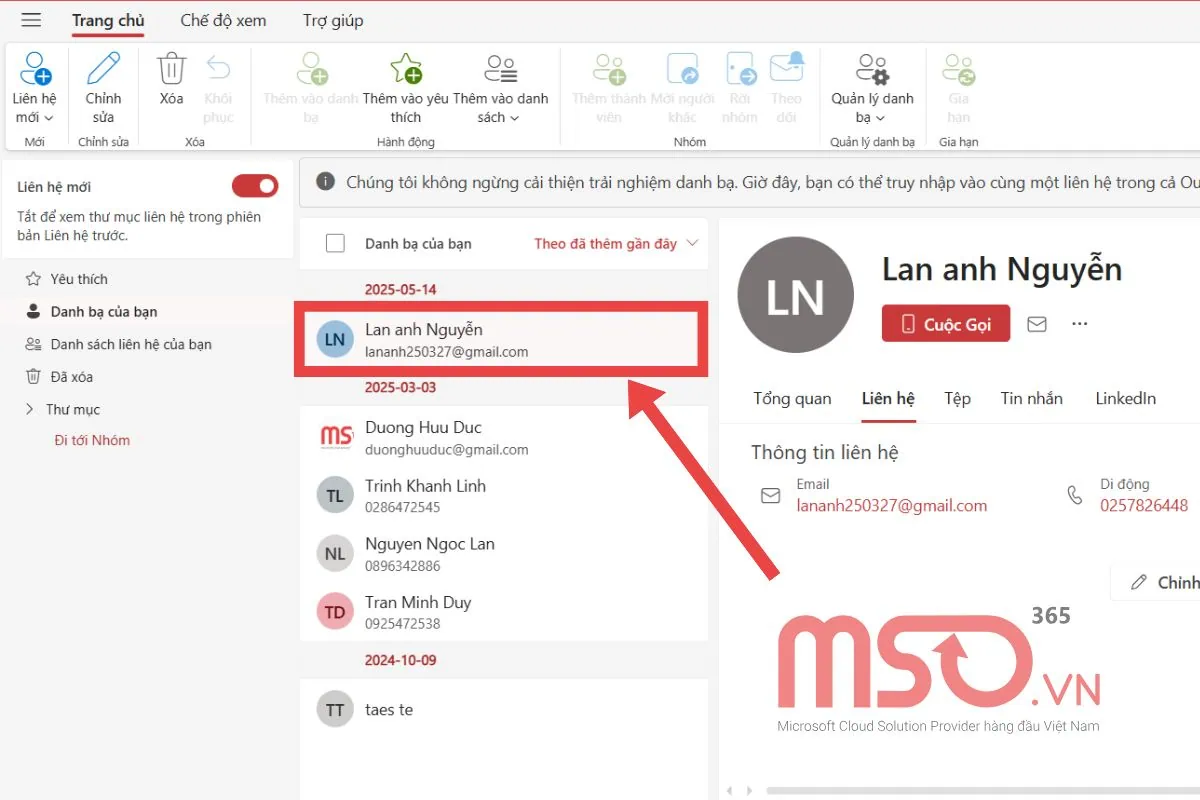1200x800 pixels.
Task: Click the Chỉnh sửa edit pencil icon
Action: (103, 68)
